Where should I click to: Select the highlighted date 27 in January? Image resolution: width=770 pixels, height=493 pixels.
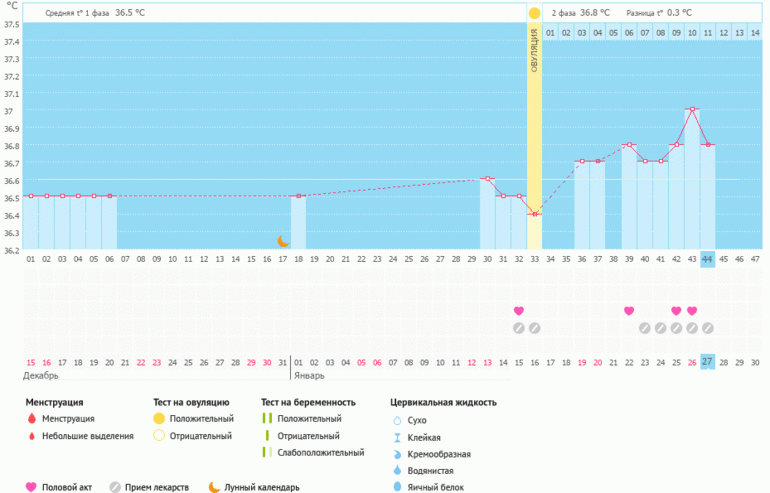pyautogui.click(x=707, y=361)
